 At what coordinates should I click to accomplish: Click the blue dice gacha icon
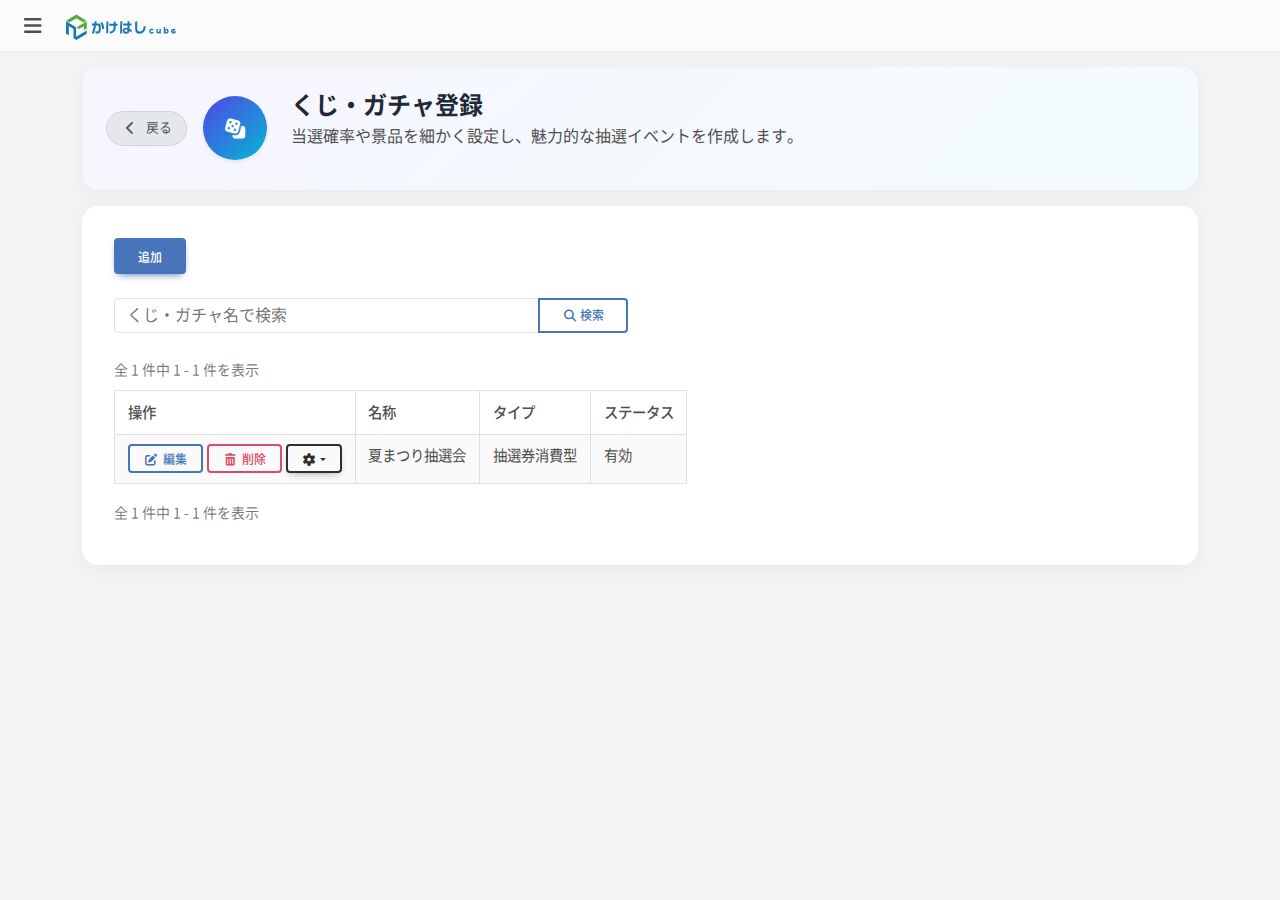(235, 128)
